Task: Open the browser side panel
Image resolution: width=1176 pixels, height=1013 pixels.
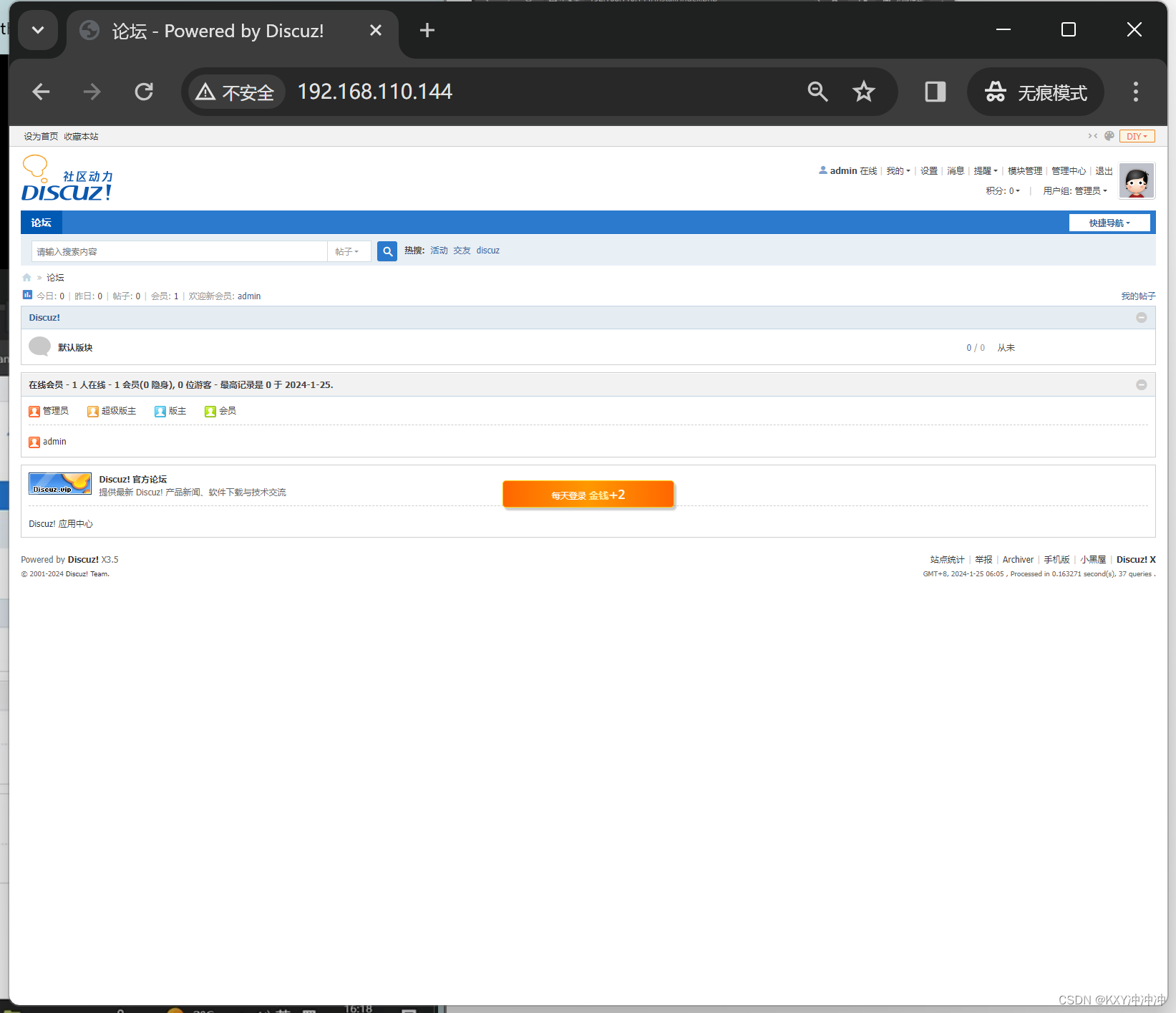Action: (x=935, y=92)
